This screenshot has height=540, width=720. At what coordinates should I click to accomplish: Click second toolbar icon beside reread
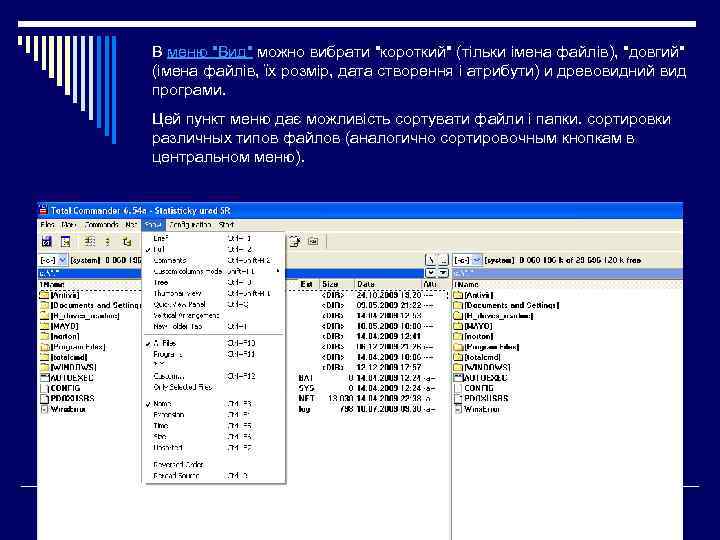[66, 241]
